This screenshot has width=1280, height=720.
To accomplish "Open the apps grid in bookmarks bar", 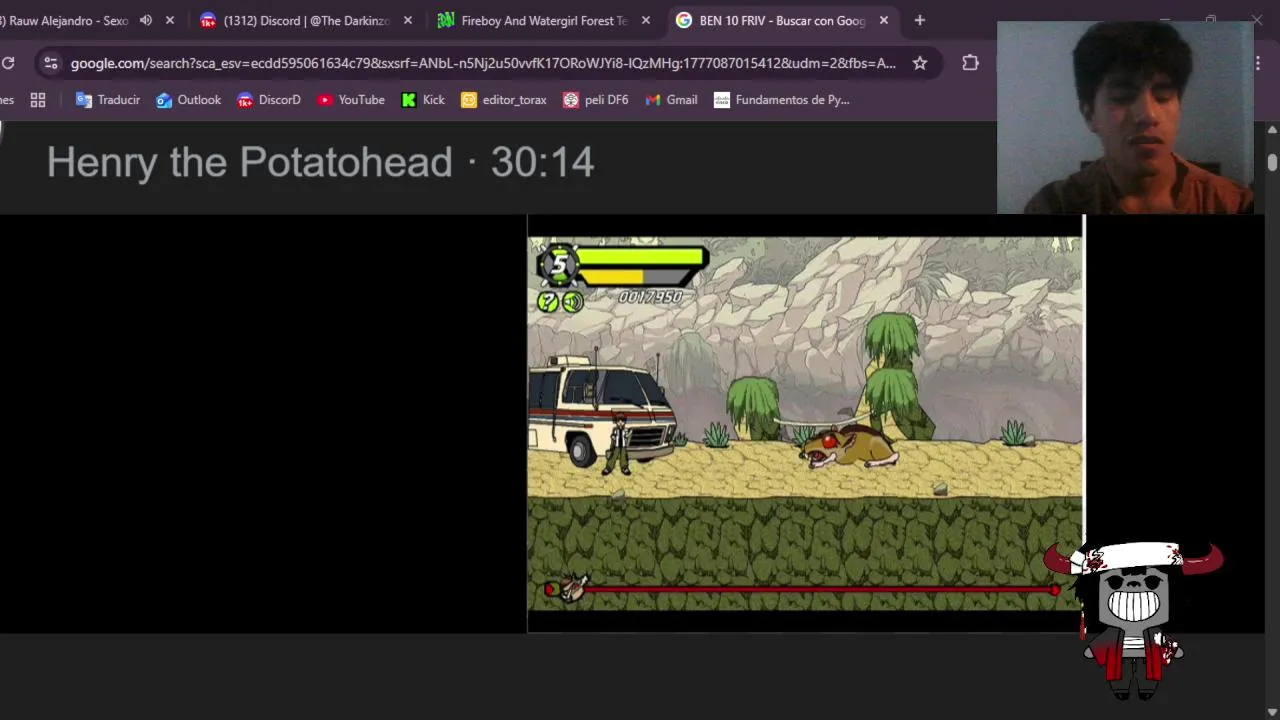I will click(x=38, y=100).
